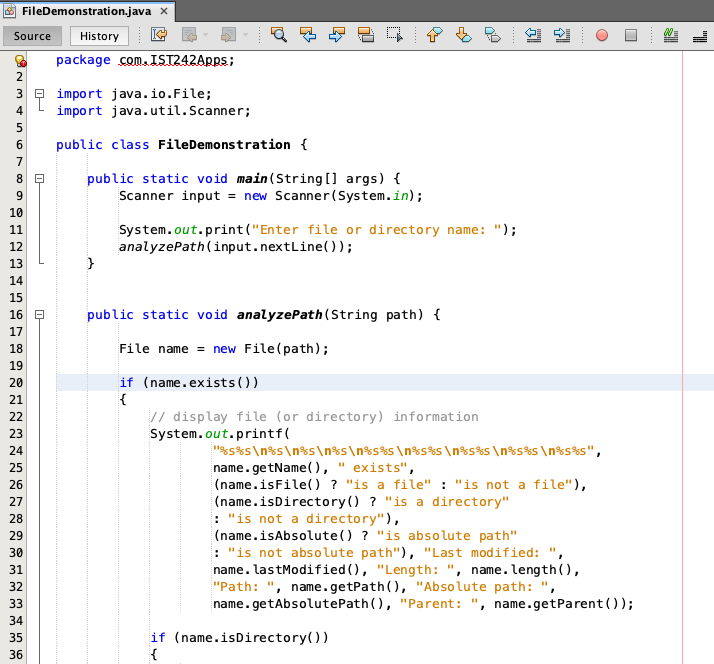Collapse the analyzePath method fold at line 16

coord(40,315)
